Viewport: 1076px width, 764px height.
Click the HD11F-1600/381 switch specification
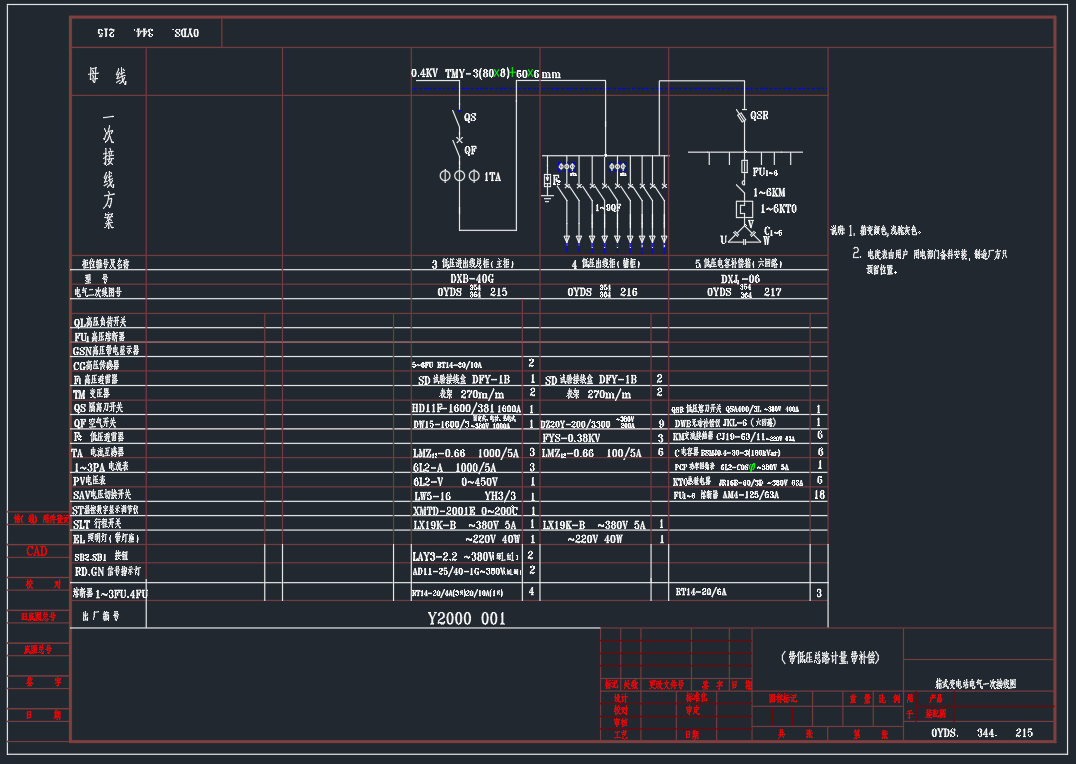tap(466, 408)
